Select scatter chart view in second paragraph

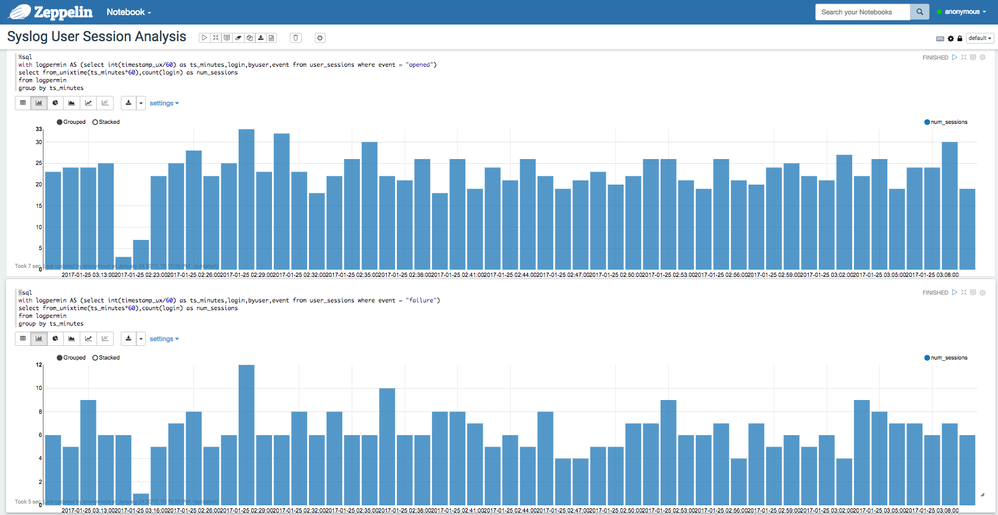(x=104, y=339)
